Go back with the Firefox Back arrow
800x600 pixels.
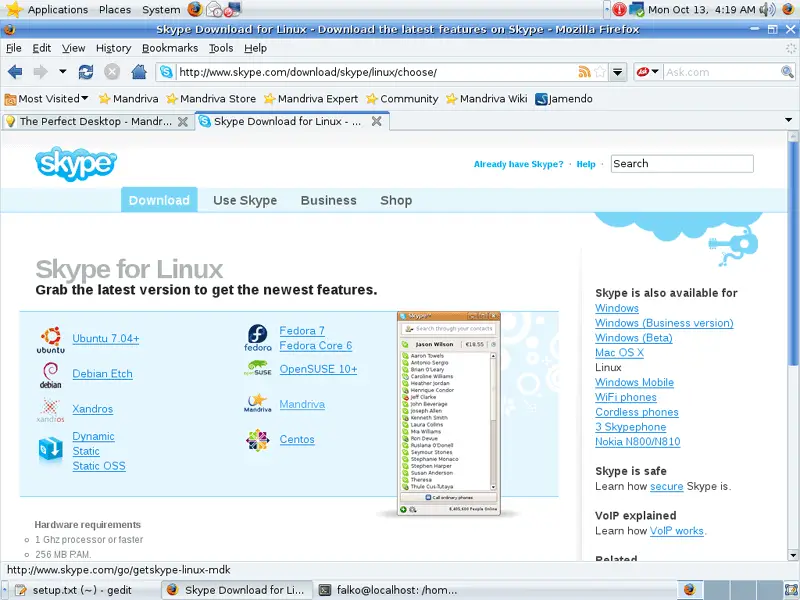point(15,72)
